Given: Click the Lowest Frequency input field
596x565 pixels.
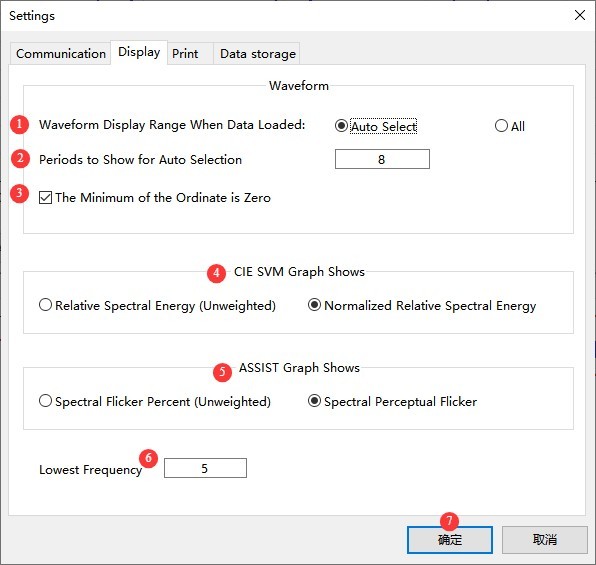Looking at the screenshot, I should click(x=205, y=468).
